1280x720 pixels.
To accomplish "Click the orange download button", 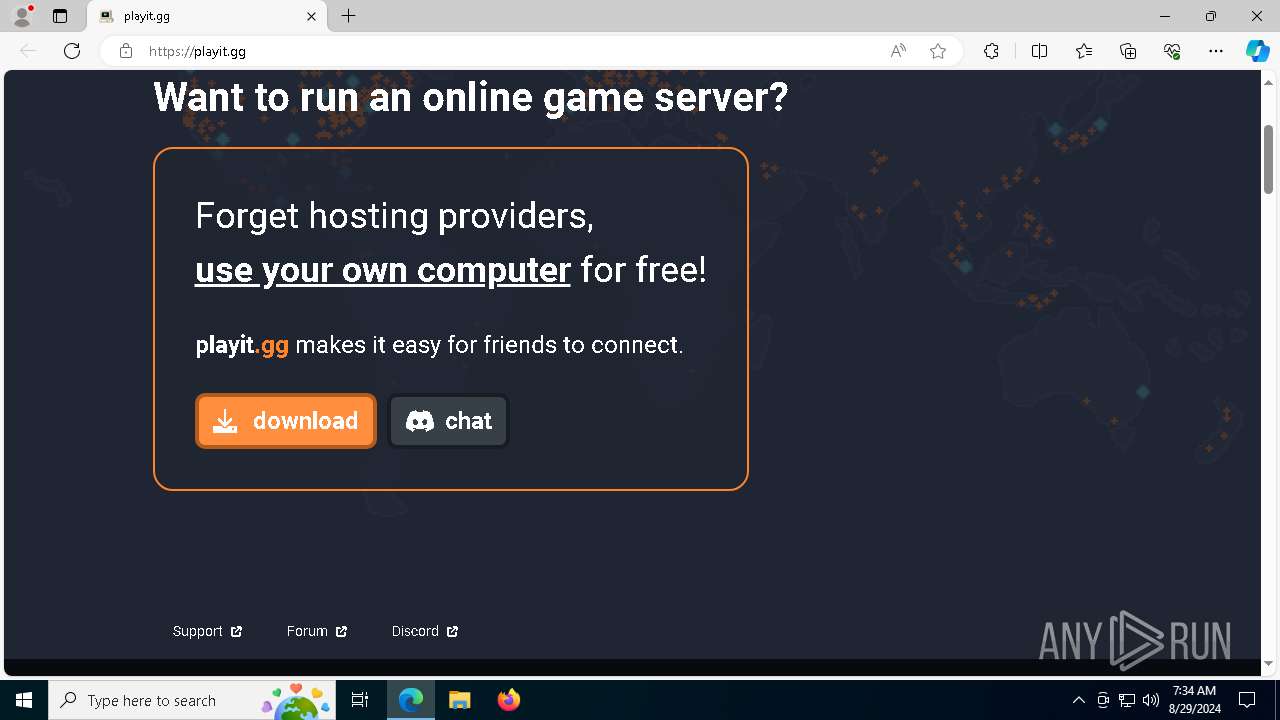I will (286, 421).
